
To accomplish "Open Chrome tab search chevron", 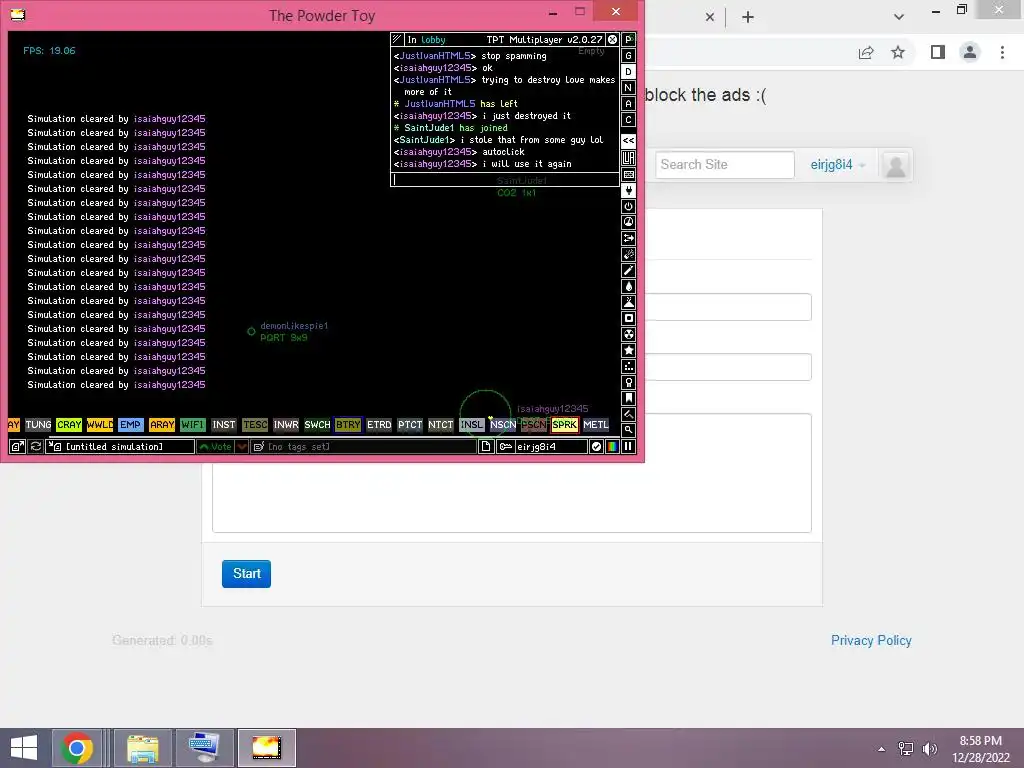I will pyautogui.click(x=899, y=17).
